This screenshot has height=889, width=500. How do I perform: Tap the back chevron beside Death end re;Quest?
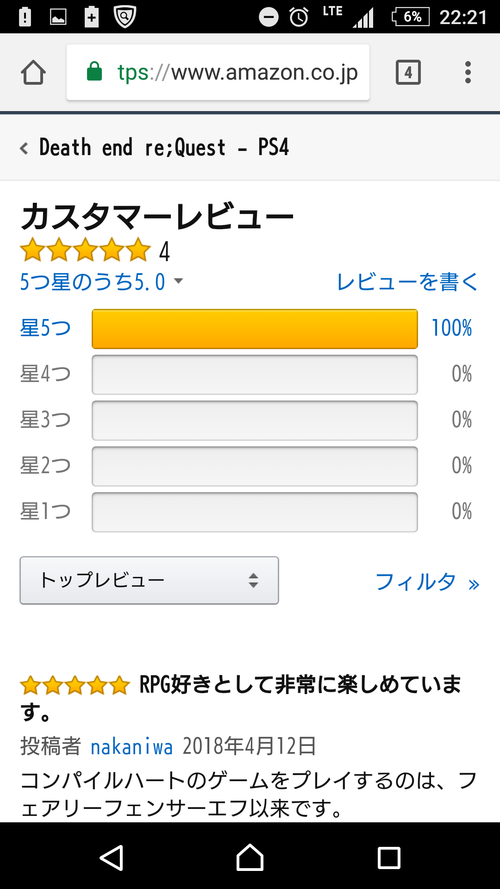[x=24, y=149]
